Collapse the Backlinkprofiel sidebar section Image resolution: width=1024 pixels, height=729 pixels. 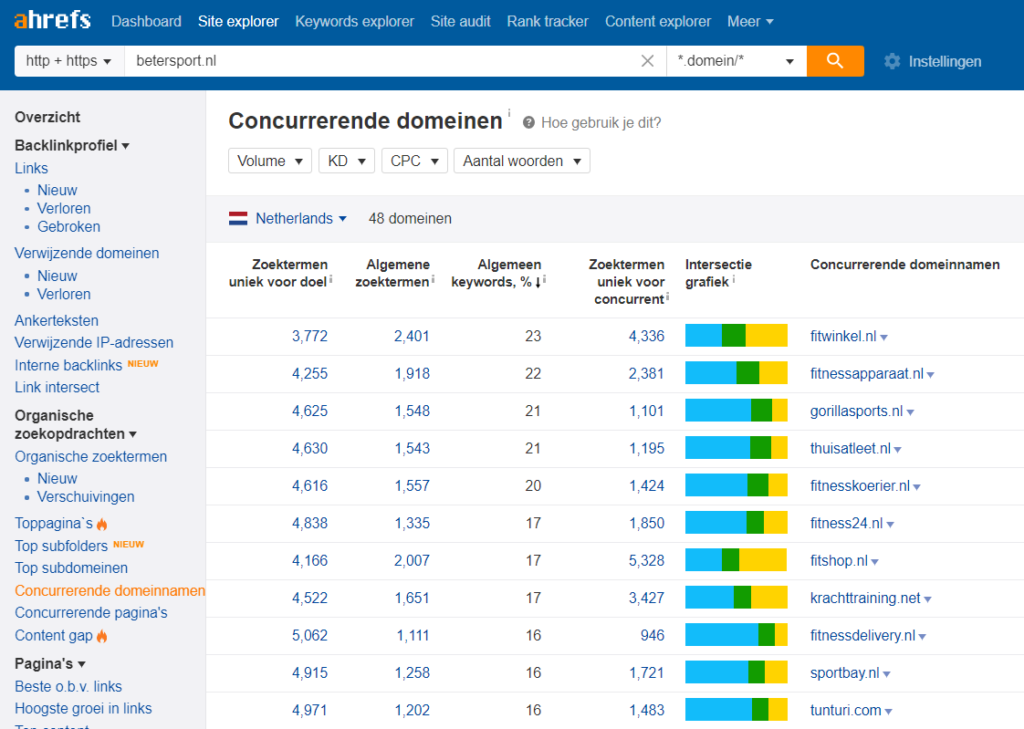[x=72, y=145]
